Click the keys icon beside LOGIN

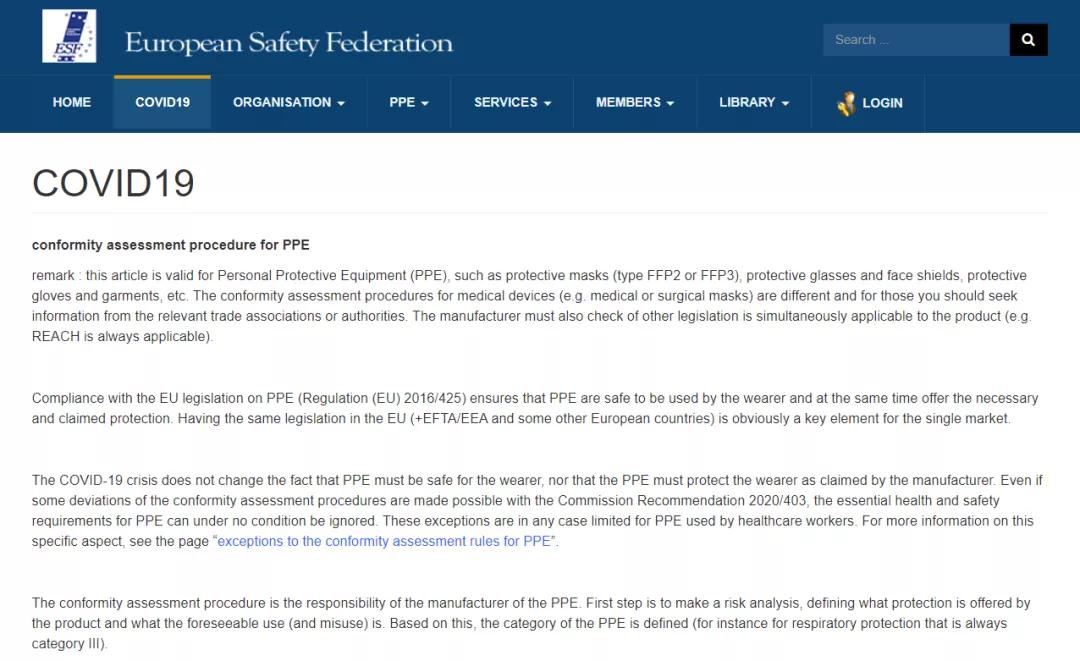[846, 103]
